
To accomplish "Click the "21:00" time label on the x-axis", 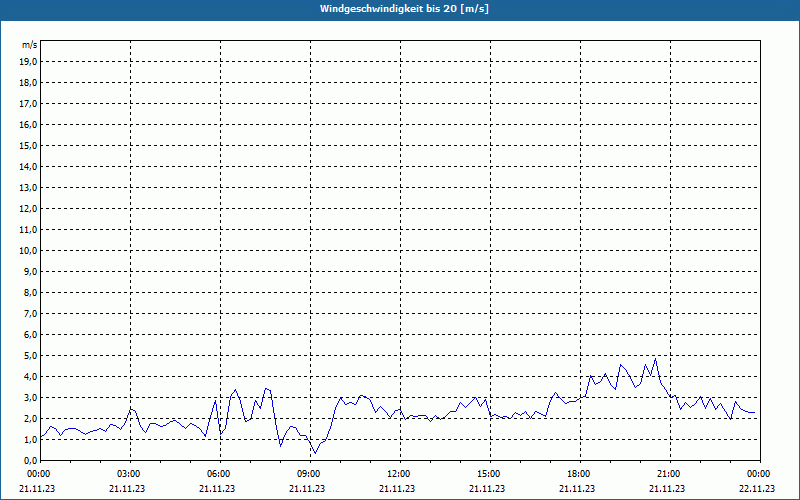I will point(670,474).
